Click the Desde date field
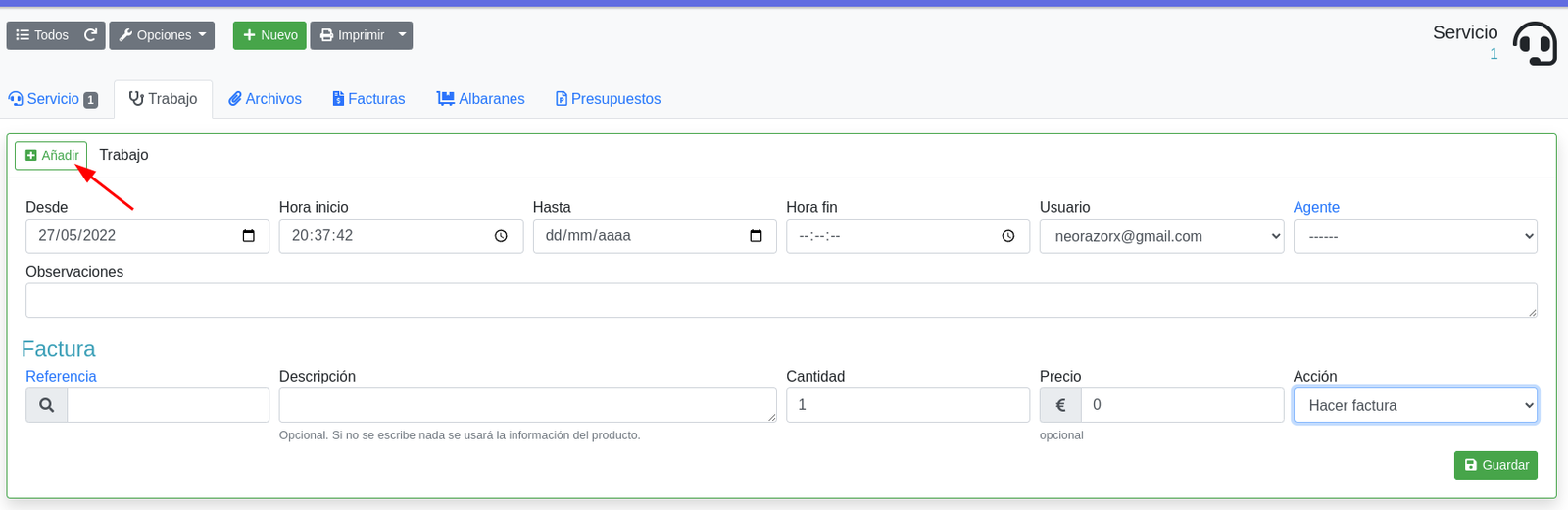 tap(147, 236)
